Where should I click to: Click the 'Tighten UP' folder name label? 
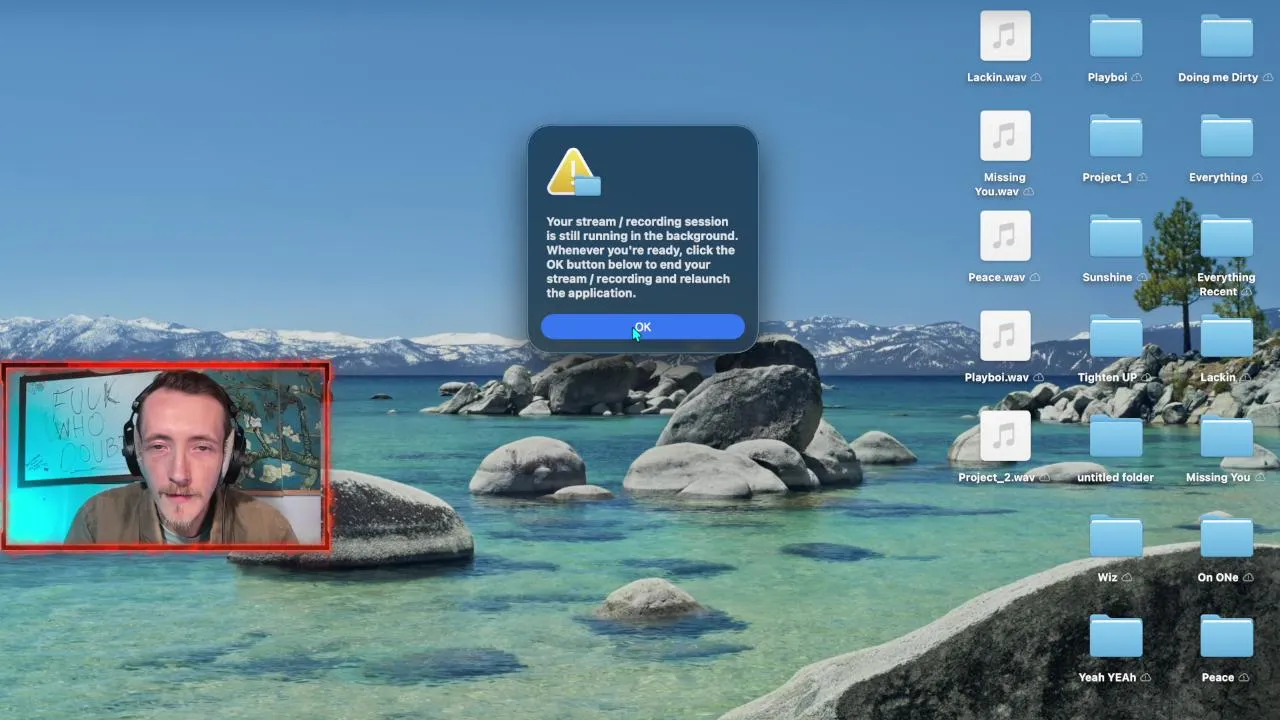click(x=1107, y=377)
